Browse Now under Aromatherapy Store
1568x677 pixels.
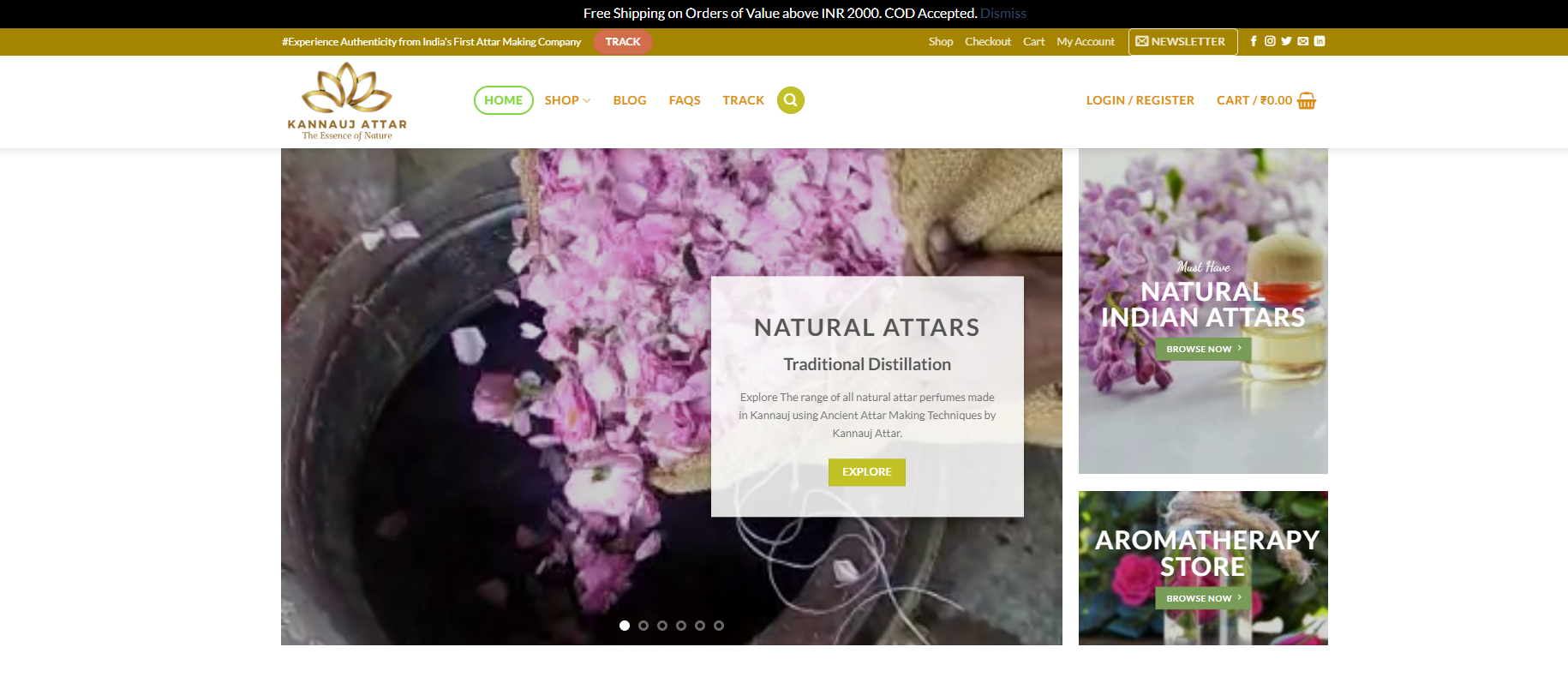point(1203,598)
